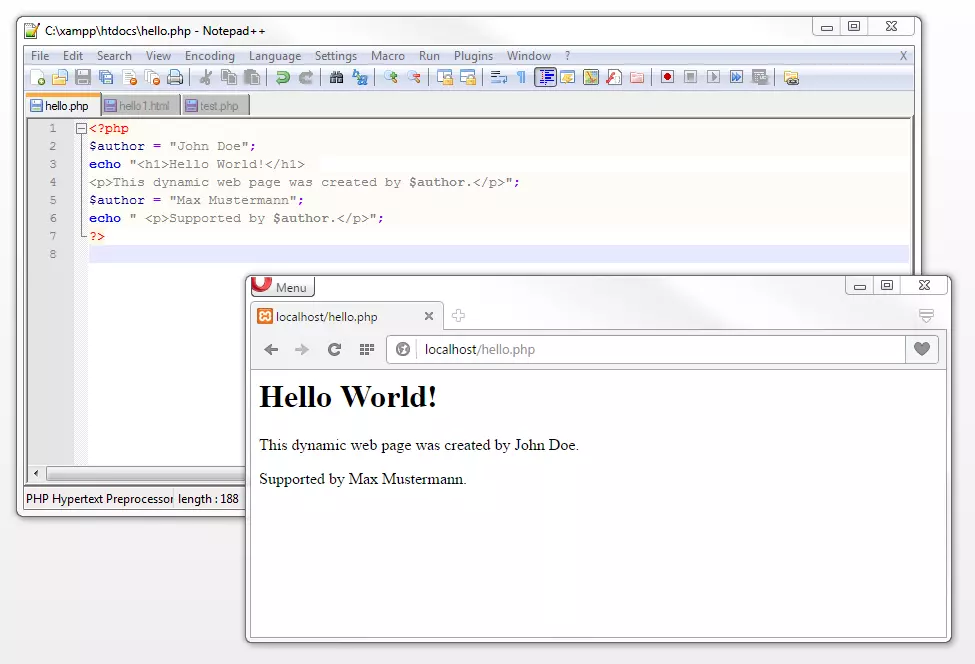Click the Undo arrow icon
The height and width of the screenshot is (664, 975).
click(x=280, y=77)
